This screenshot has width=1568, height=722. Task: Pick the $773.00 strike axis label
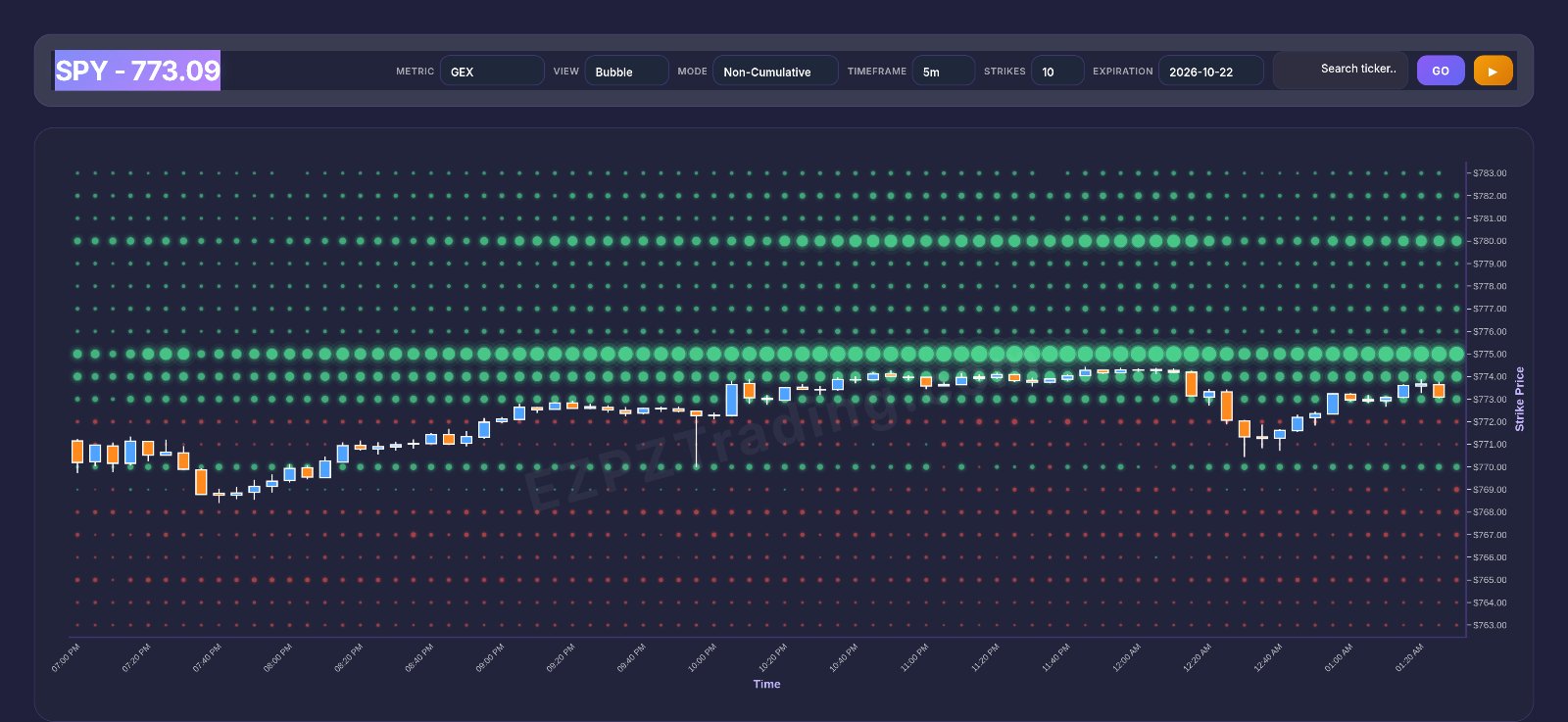[x=1490, y=399]
